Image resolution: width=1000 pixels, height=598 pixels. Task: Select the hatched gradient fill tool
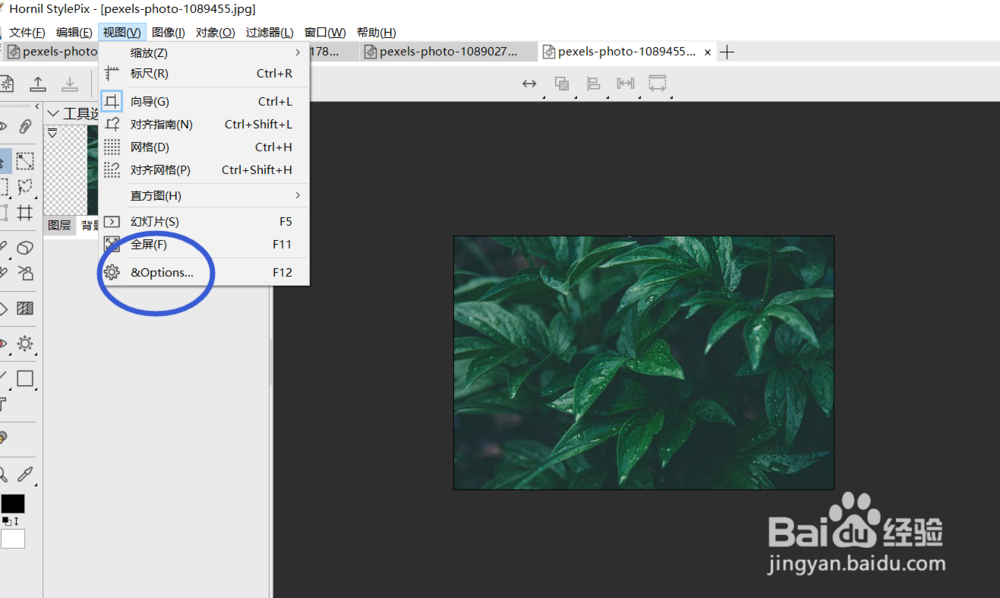[x=25, y=309]
